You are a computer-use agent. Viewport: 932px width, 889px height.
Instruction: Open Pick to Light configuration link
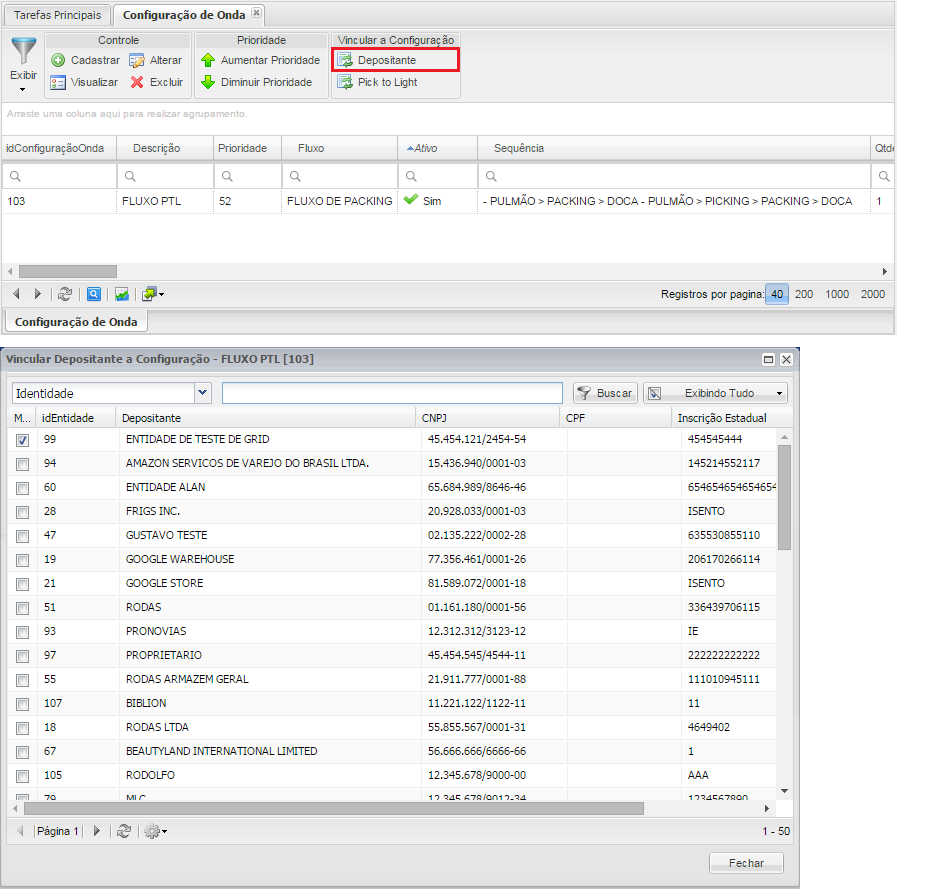click(x=387, y=82)
